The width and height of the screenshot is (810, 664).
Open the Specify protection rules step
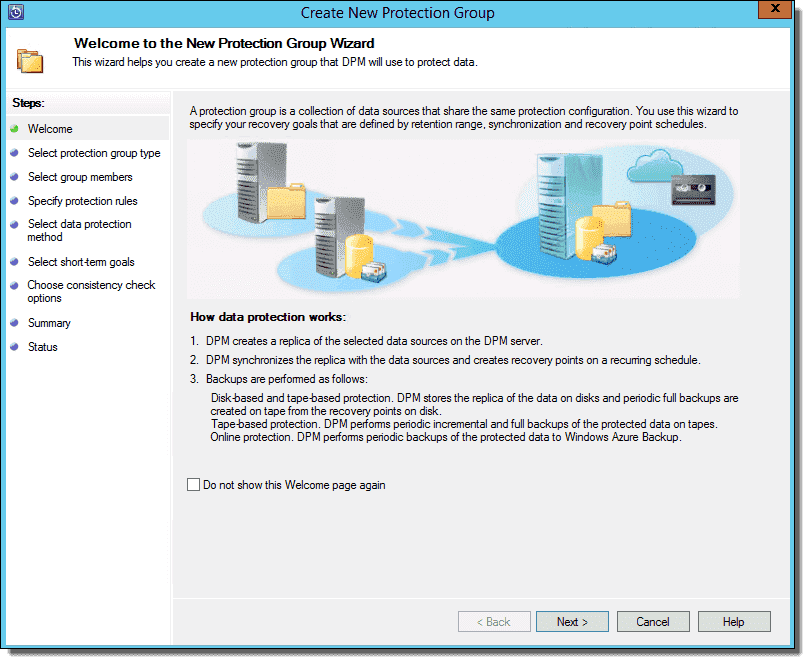(x=83, y=200)
